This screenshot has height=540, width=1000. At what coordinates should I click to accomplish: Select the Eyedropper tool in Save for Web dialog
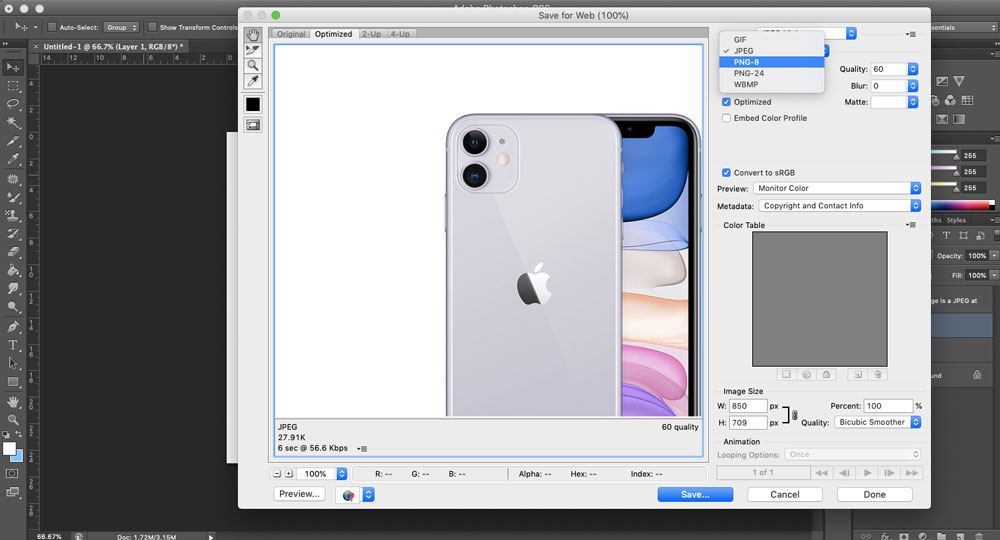coord(253,81)
